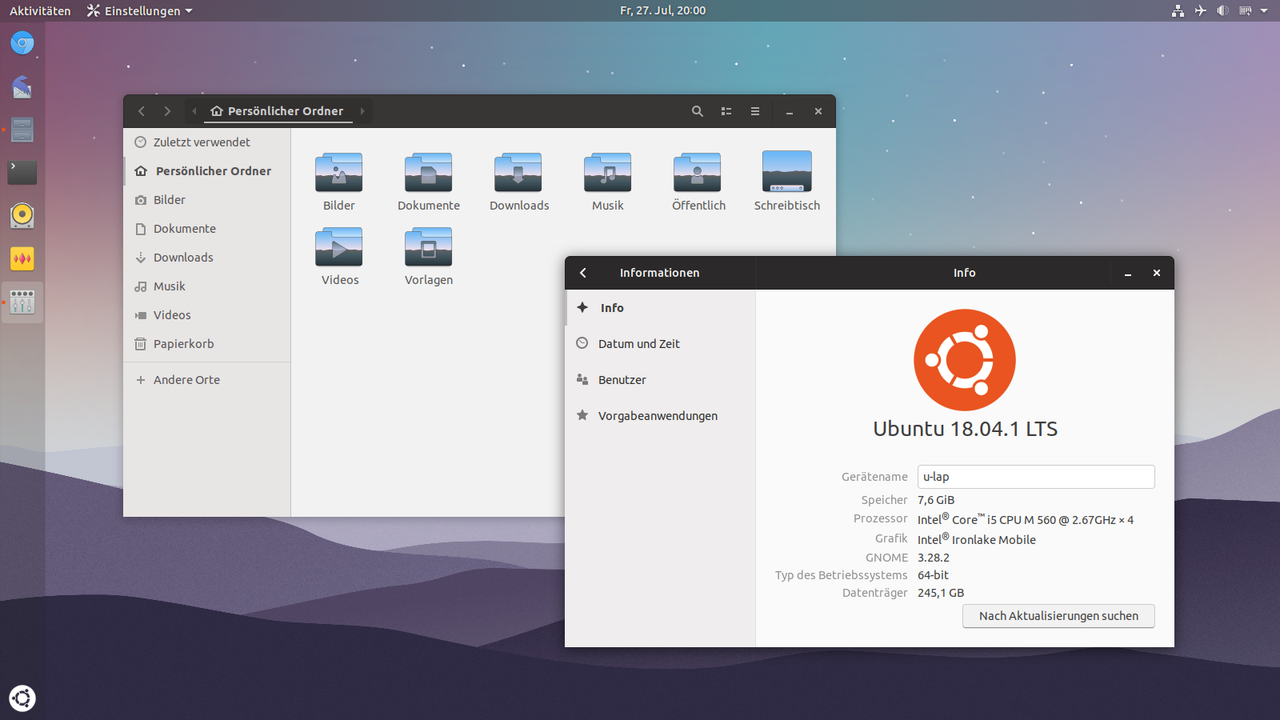
Task: Select Info in settings sidebar
Action: coord(660,308)
